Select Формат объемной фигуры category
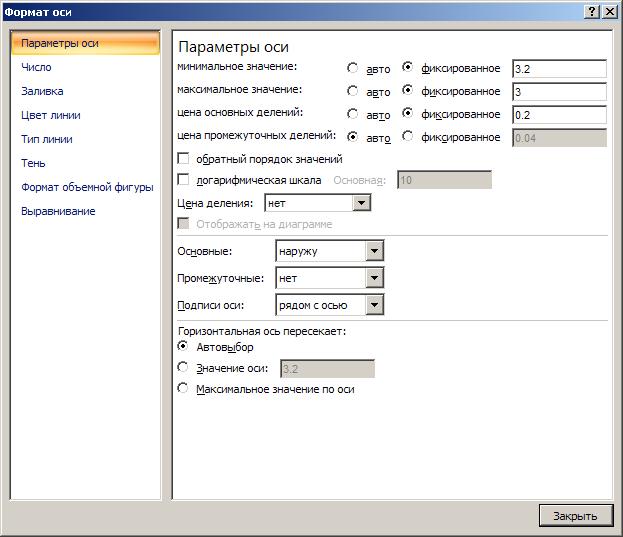The image size is (623, 537). click(x=87, y=187)
